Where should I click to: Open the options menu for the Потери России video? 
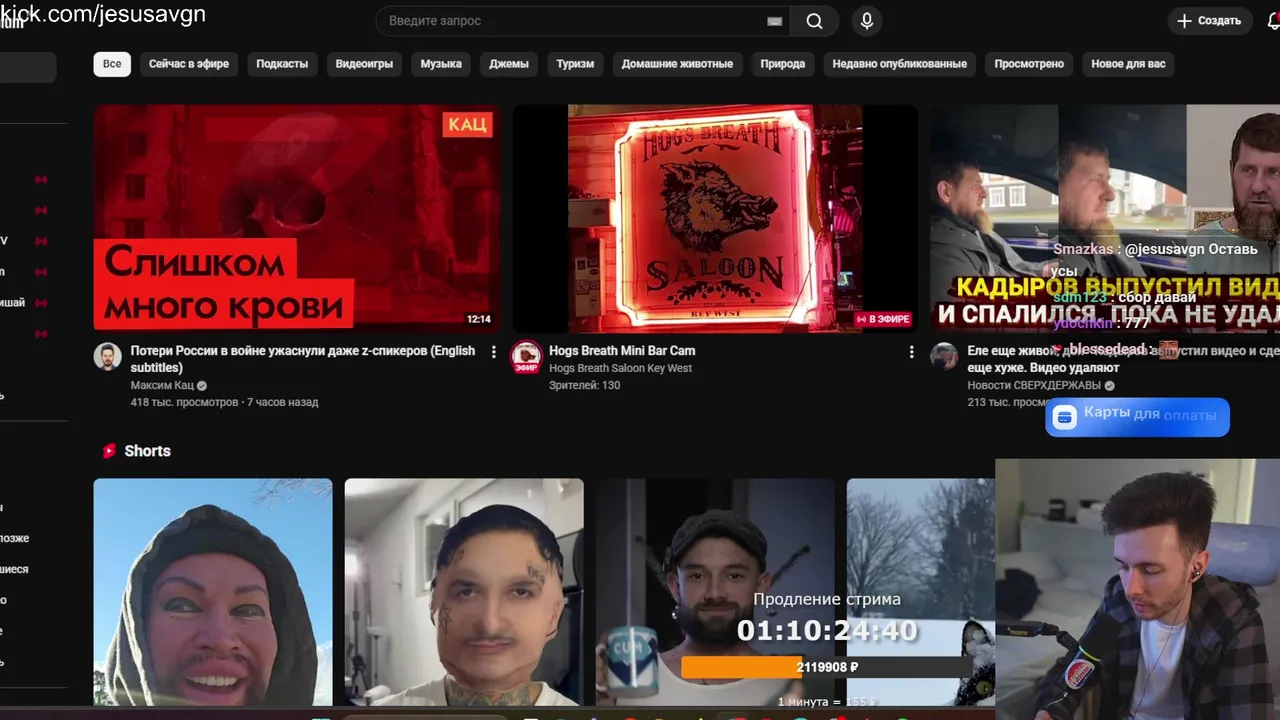[493, 352]
